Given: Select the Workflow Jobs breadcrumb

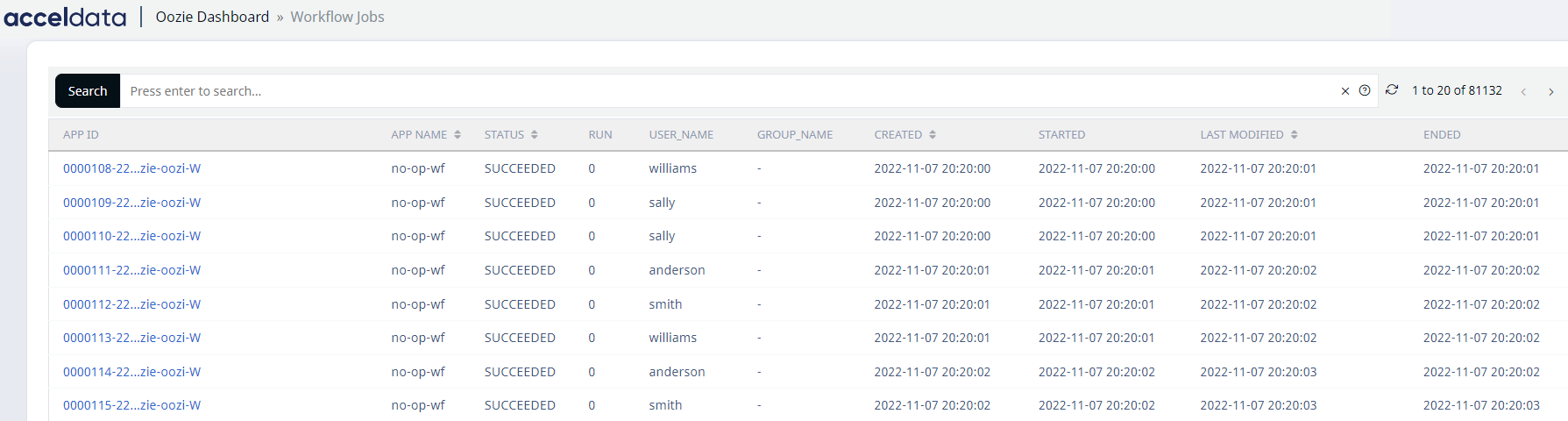Looking at the screenshot, I should [x=337, y=17].
